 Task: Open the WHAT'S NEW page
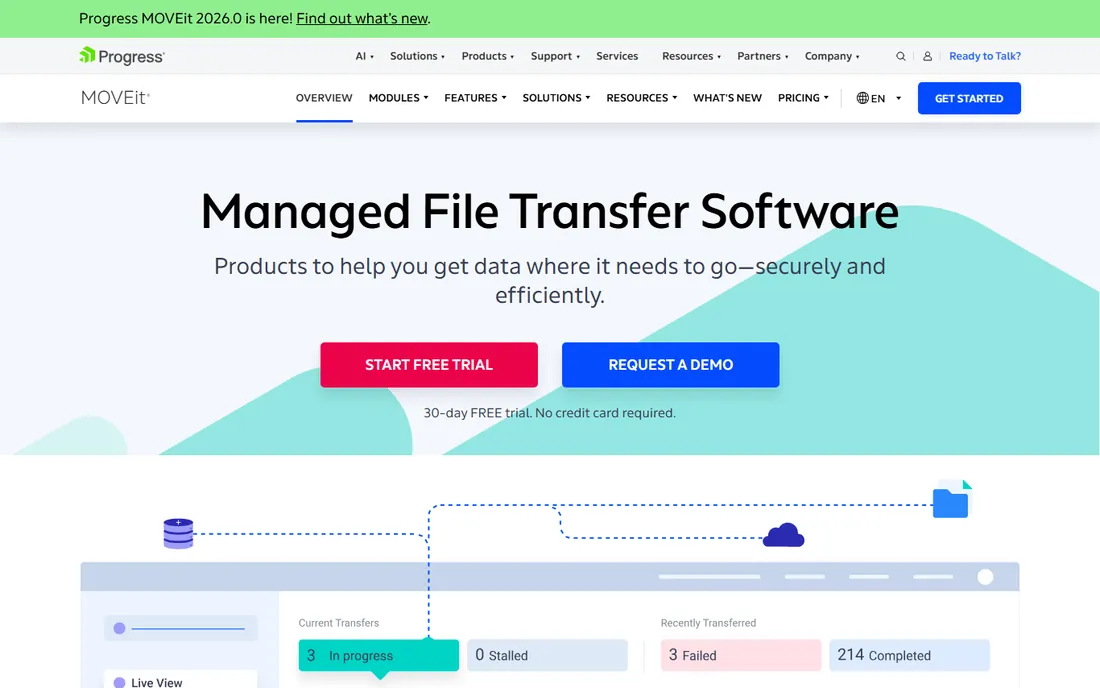727,98
